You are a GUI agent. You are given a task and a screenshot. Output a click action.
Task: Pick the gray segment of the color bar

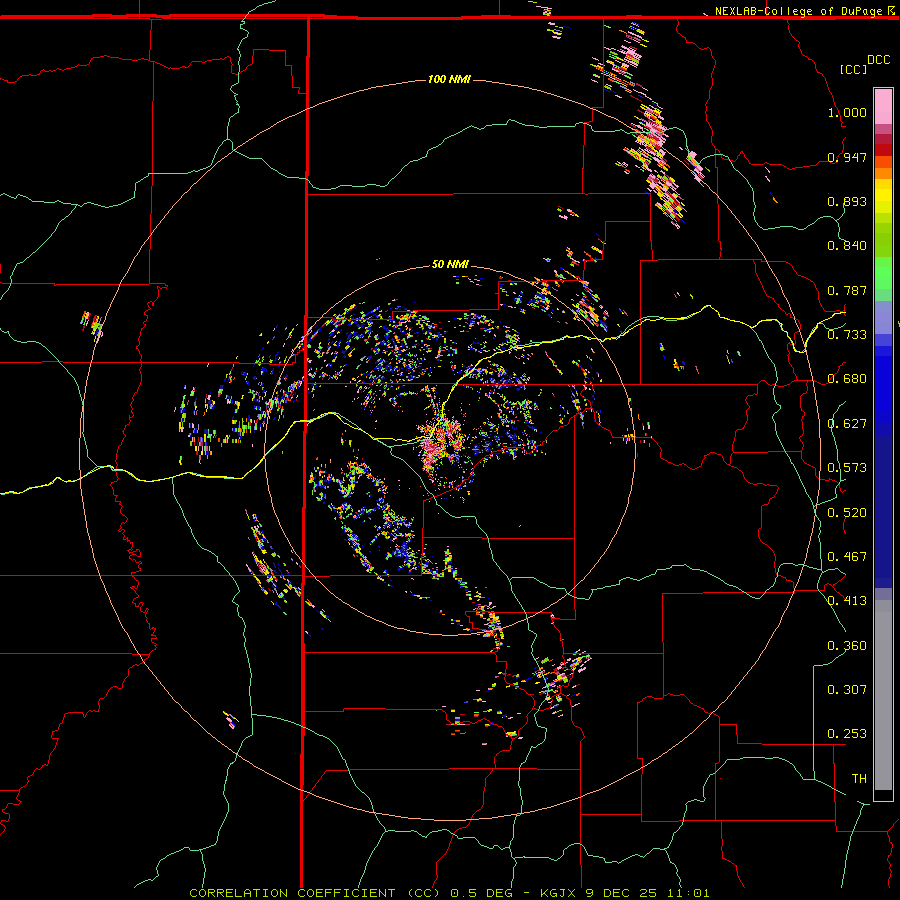pyautogui.click(x=883, y=695)
